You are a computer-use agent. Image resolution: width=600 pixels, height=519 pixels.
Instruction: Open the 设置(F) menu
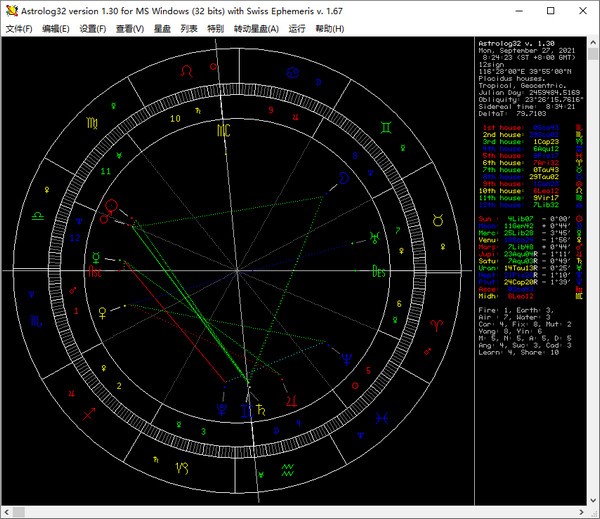point(93,29)
